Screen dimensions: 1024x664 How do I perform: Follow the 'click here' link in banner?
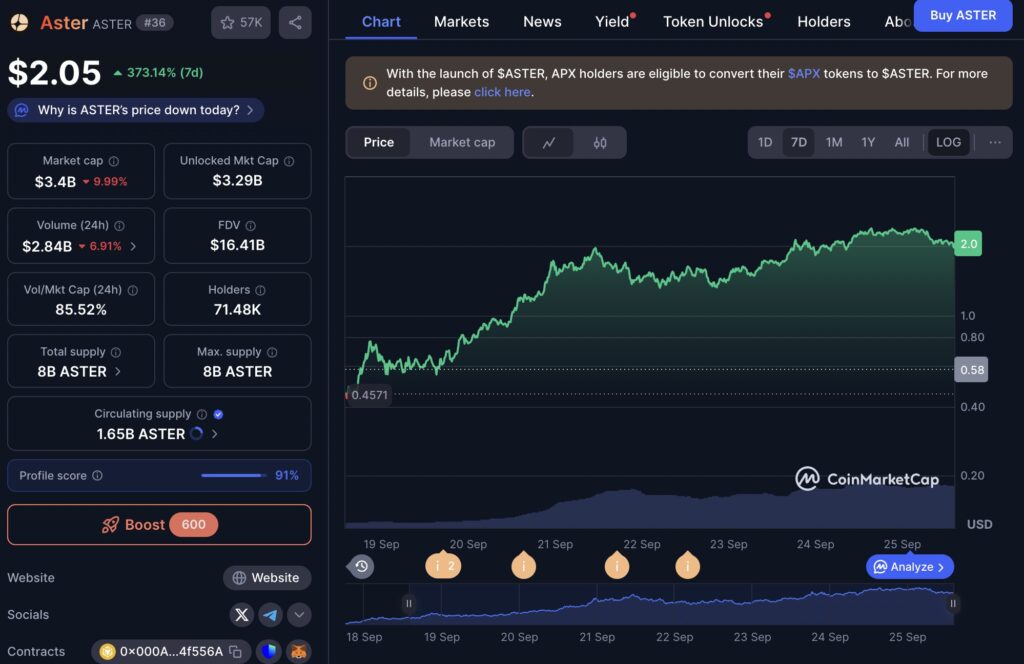tap(502, 92)
